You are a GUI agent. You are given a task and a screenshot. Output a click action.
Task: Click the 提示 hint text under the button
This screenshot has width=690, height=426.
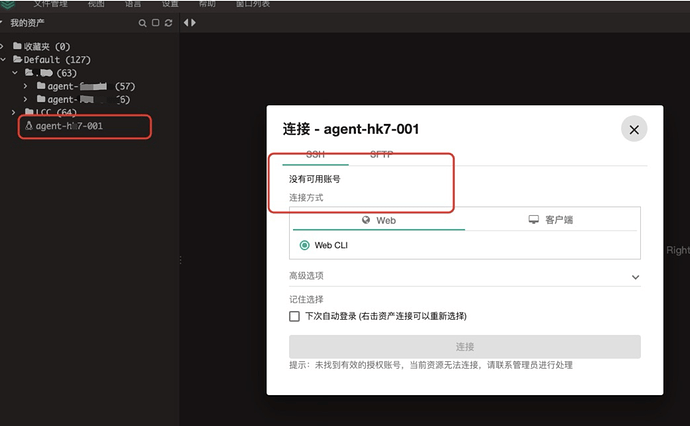coord(431,365)
